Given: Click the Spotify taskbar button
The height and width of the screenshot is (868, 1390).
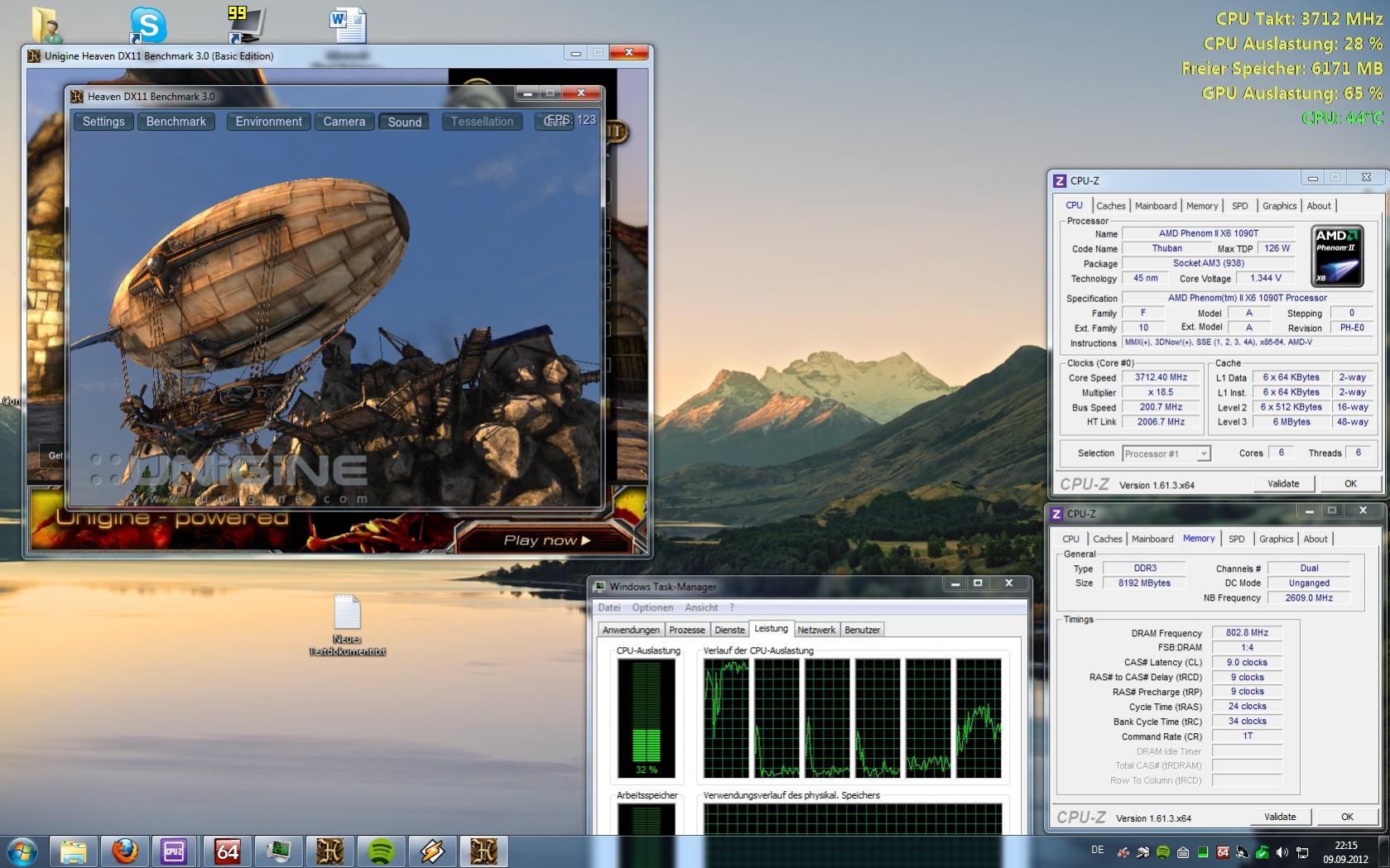Looking at the screenshot, I should click(381, 851).
